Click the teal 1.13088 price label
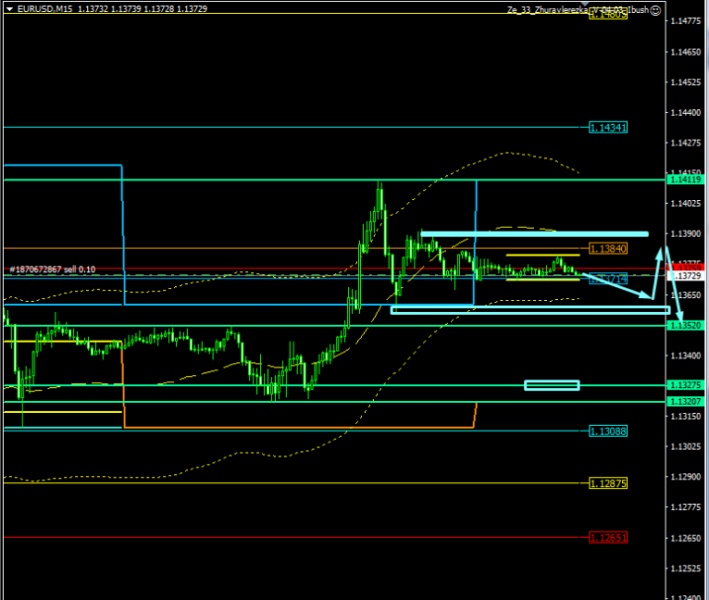The width and height of the screenshot is (709, 600). click(x=608, y=430)
